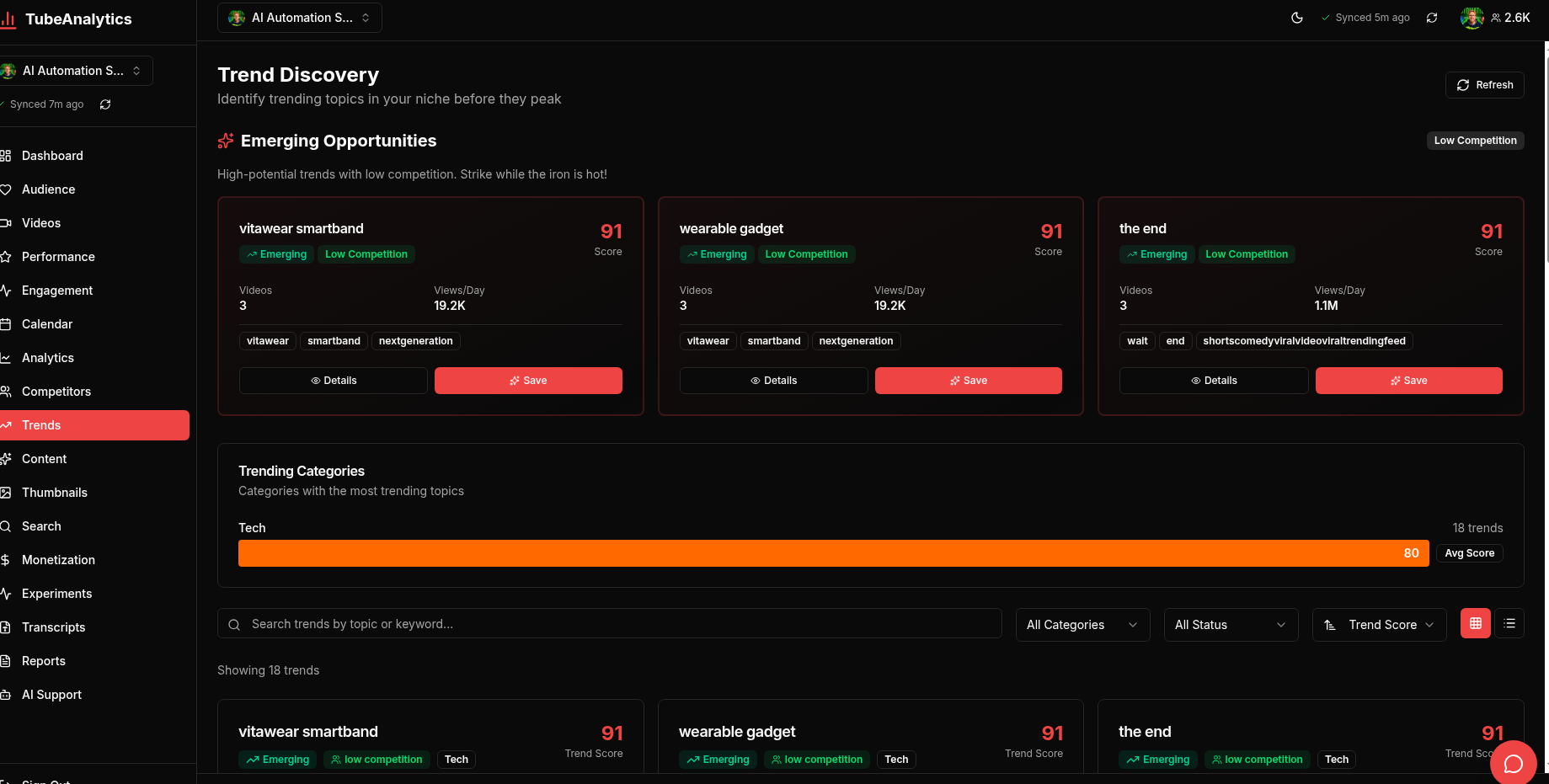Open the Monetization section from the sidebar
1549x784 pixels.
tap(58, 559)
